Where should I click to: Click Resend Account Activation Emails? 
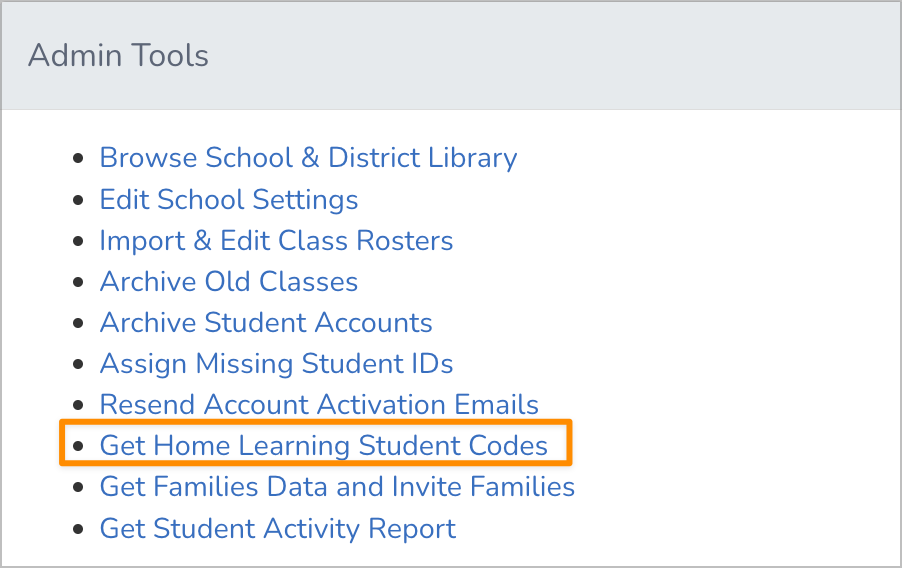tap(319, 405)
